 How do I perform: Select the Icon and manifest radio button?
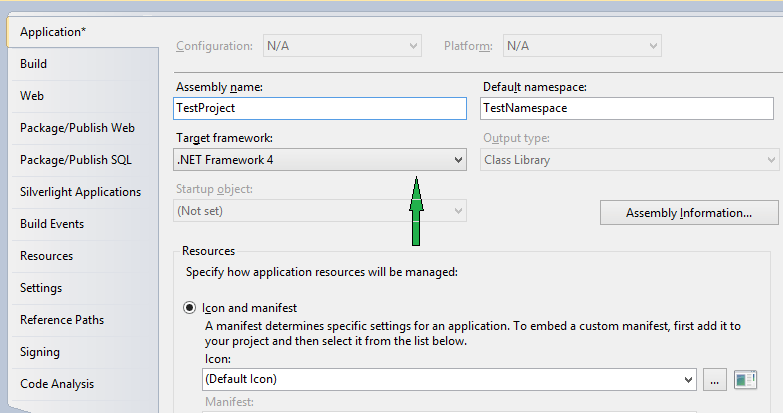pyautogui.click(x=190, y=308)
